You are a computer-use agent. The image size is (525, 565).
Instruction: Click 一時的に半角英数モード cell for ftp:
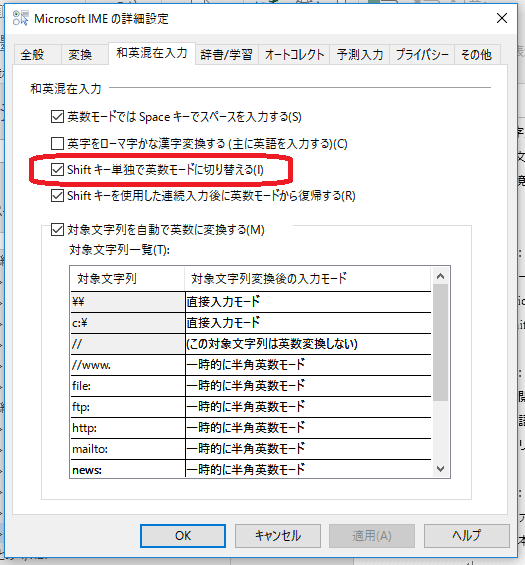308,407
